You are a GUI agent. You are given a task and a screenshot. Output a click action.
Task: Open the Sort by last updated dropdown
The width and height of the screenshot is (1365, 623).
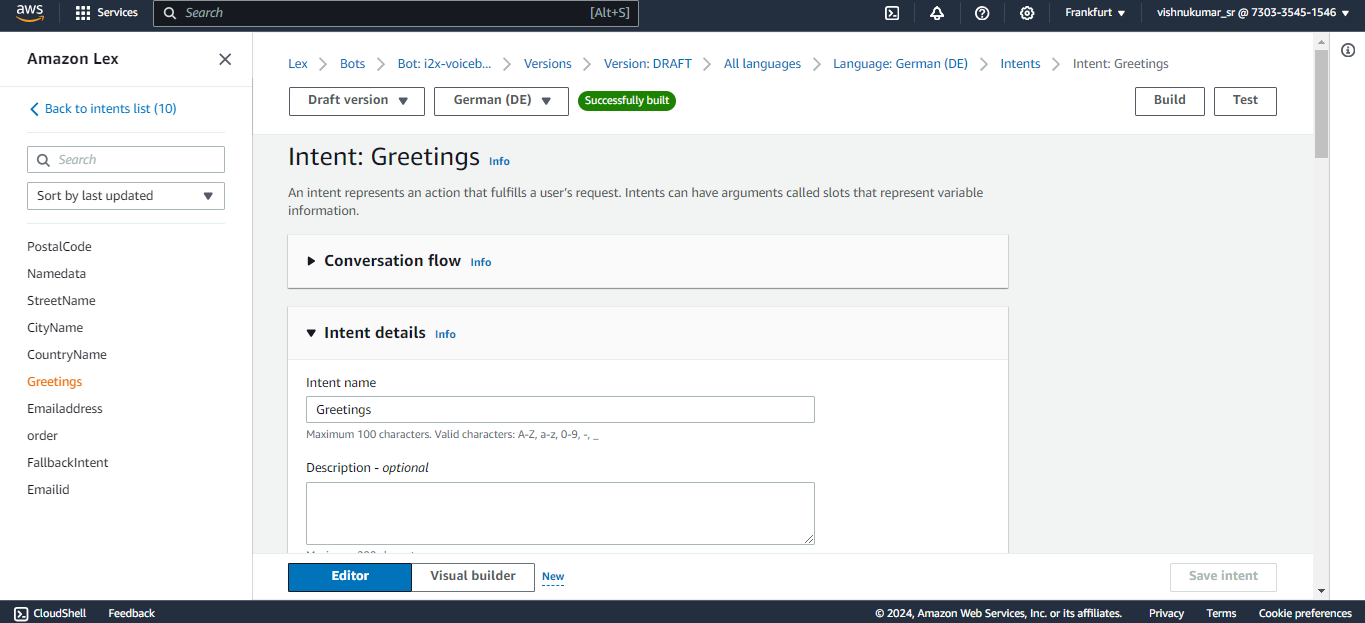pyautogui.click(x=126, y=196)
